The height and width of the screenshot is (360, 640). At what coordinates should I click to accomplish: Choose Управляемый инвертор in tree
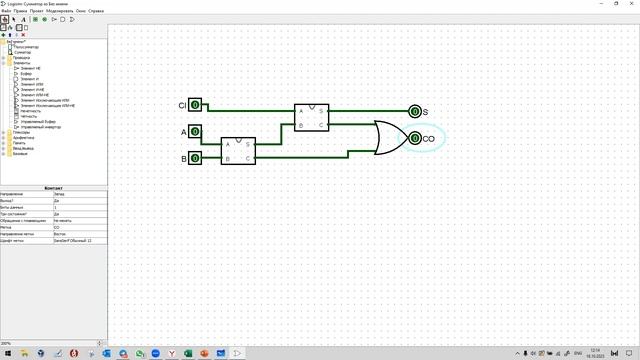[x=41, y=127]
